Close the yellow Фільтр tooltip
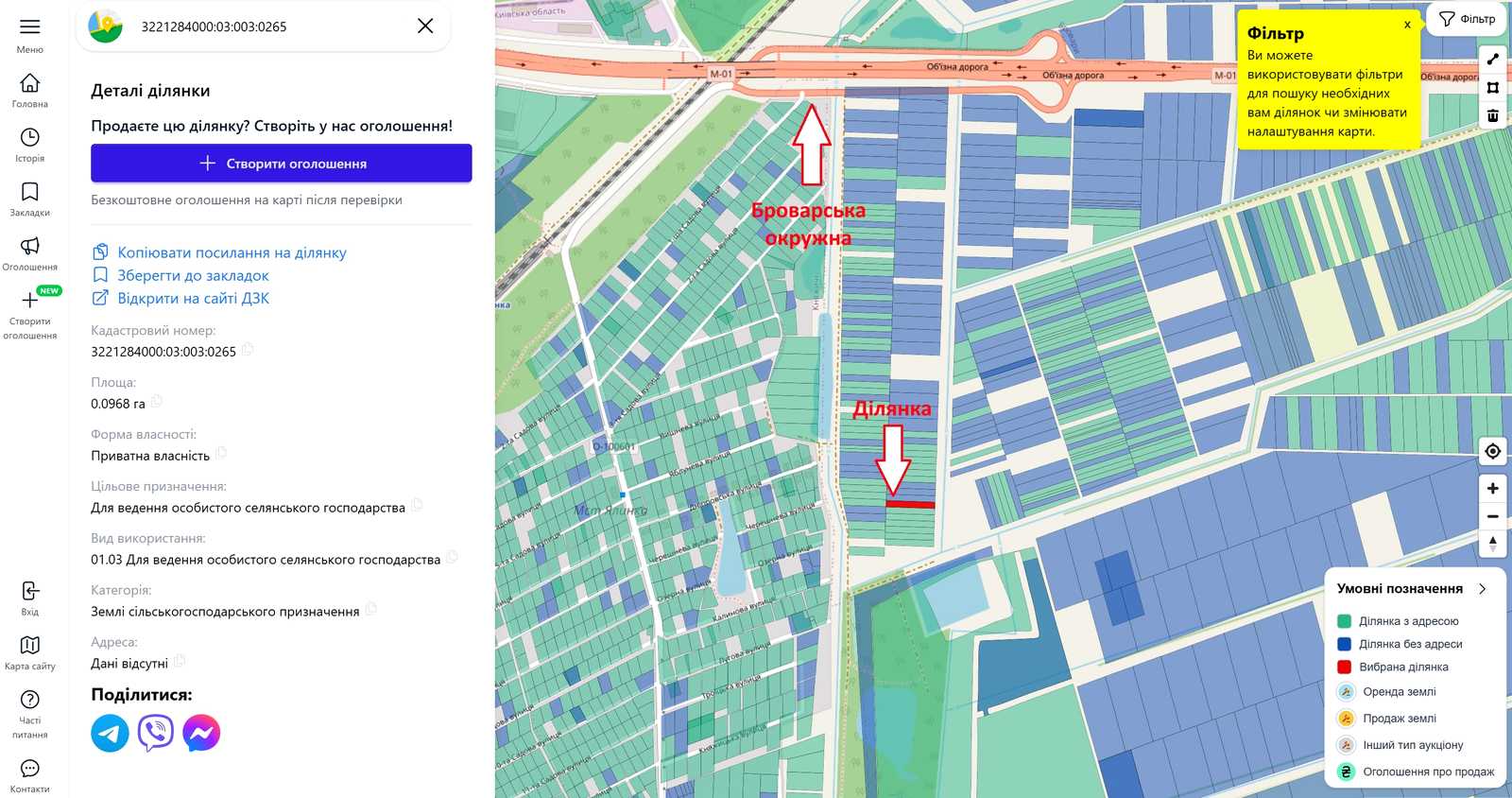This screenshot has width=1512, height=798. [1407, 25]
